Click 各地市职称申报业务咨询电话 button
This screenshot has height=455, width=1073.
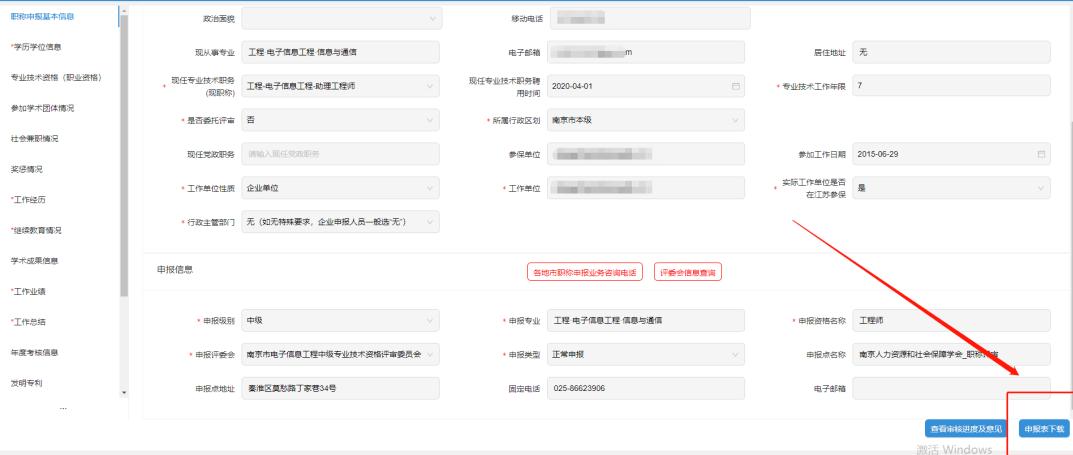click(x=585, y=272)
